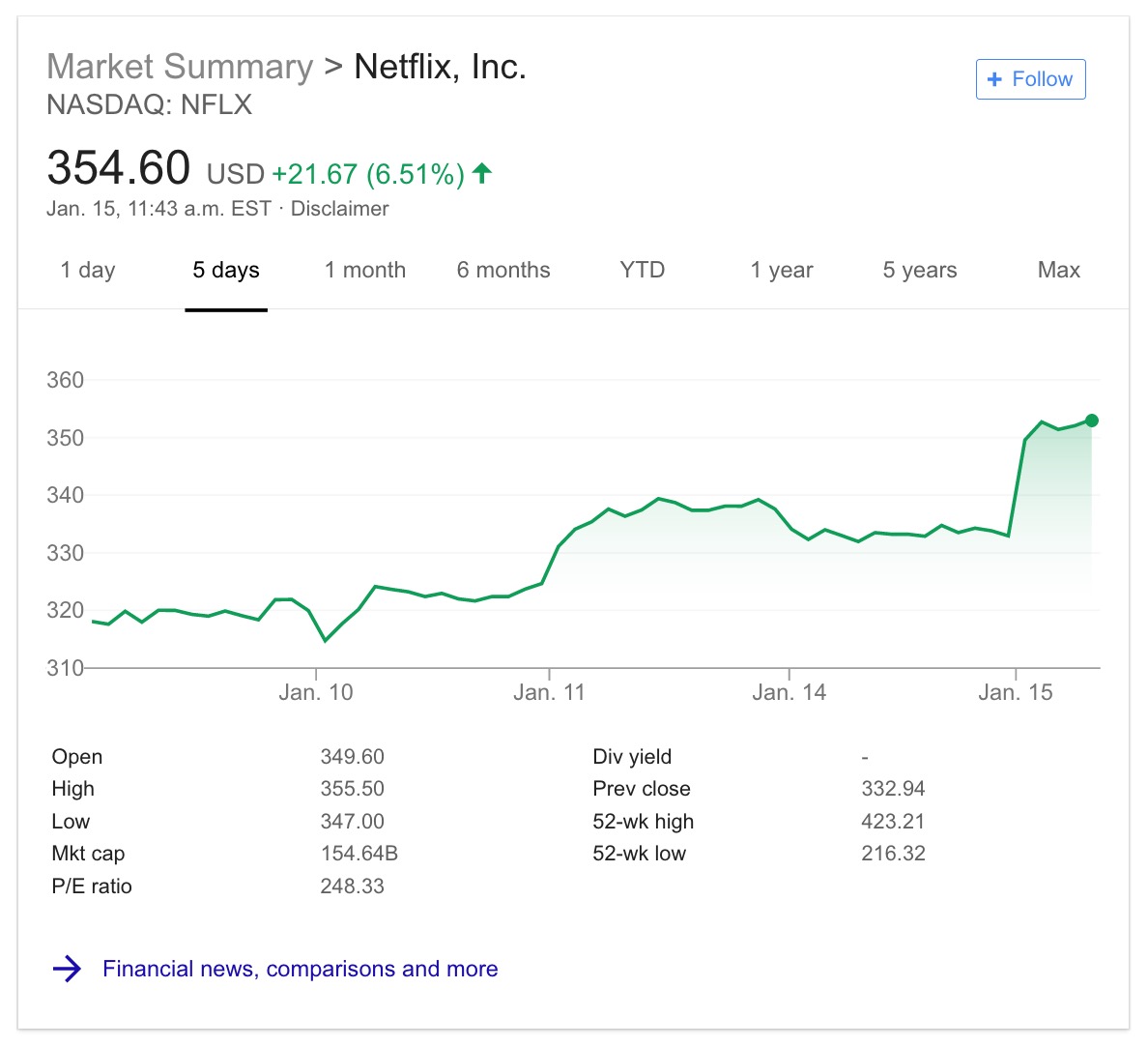Click the current price dot on chart
1148x1046 pixels.
click(x=1092, y=421)
